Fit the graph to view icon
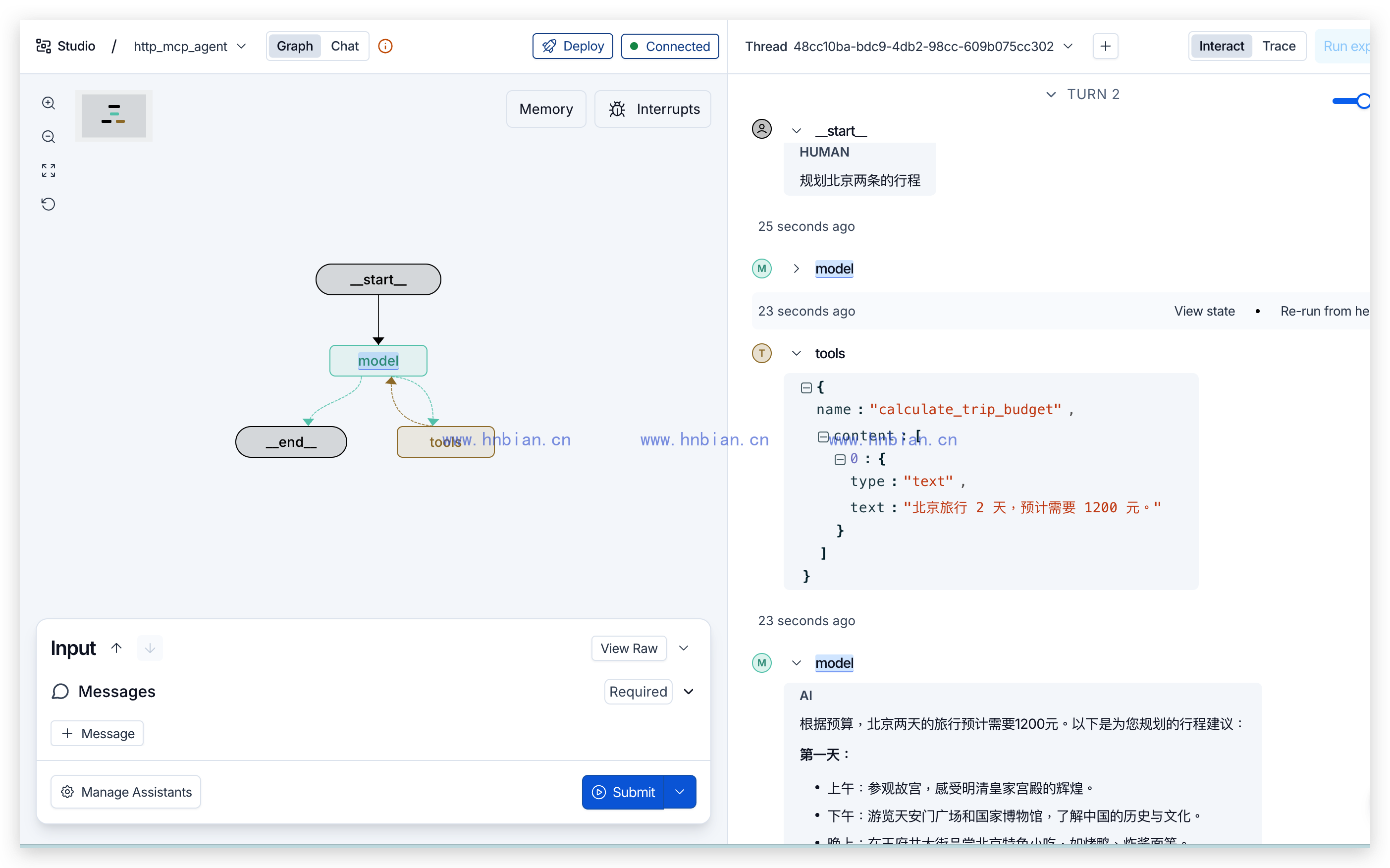 [x=49, y=170]
